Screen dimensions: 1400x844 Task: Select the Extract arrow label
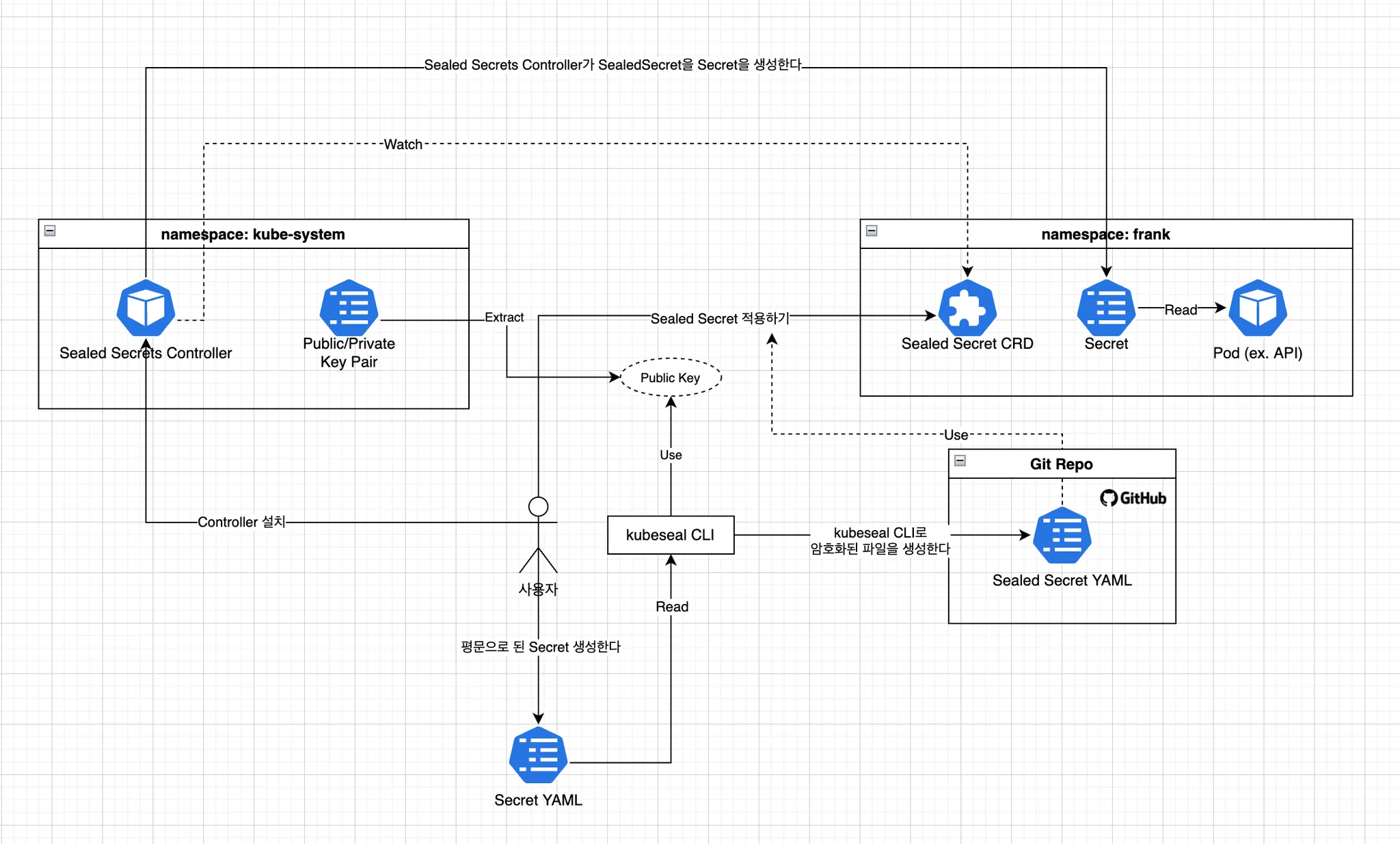pyautogui.click(x=504, y=317)
